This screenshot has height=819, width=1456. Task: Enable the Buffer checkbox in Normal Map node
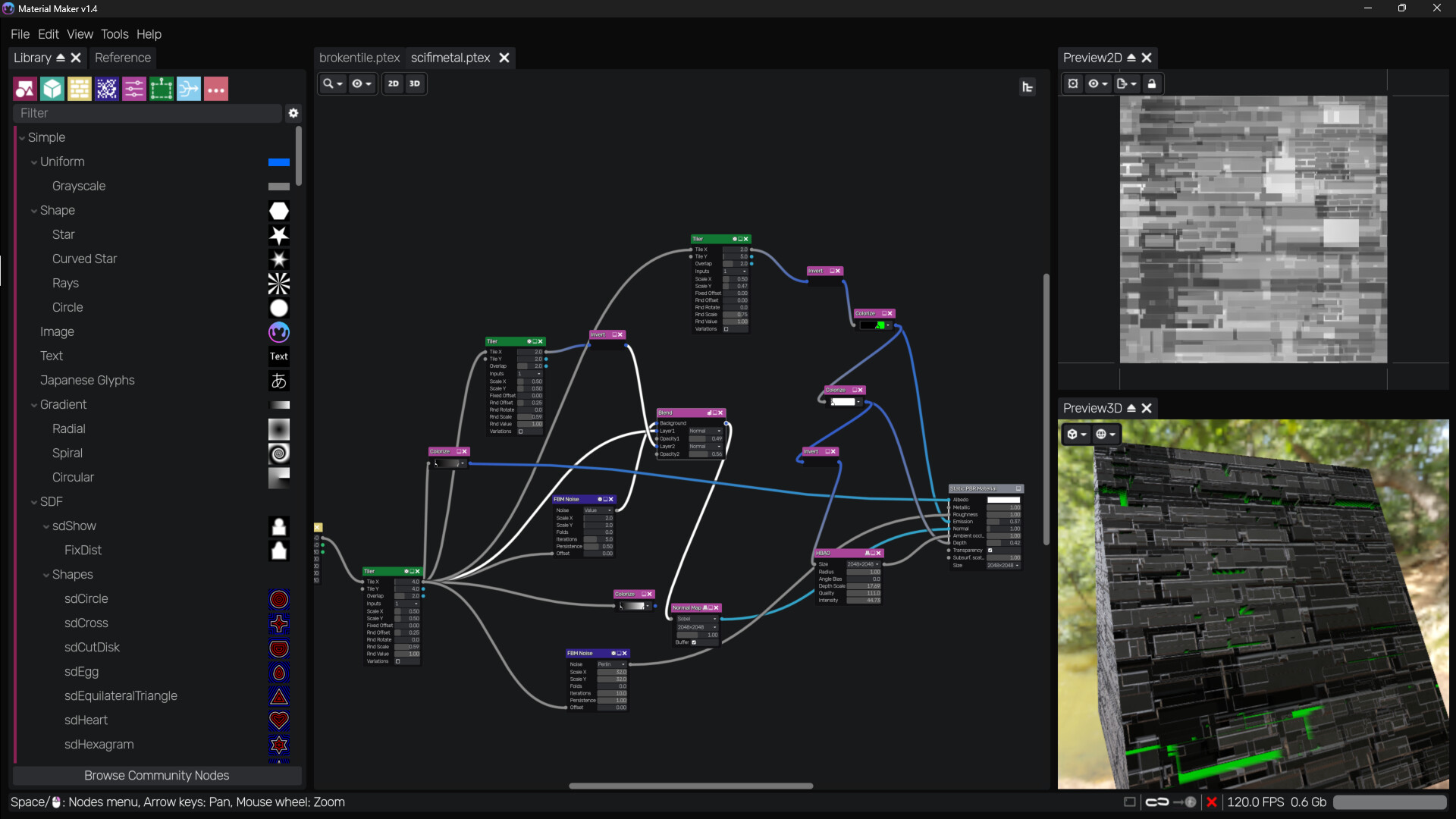694,642
